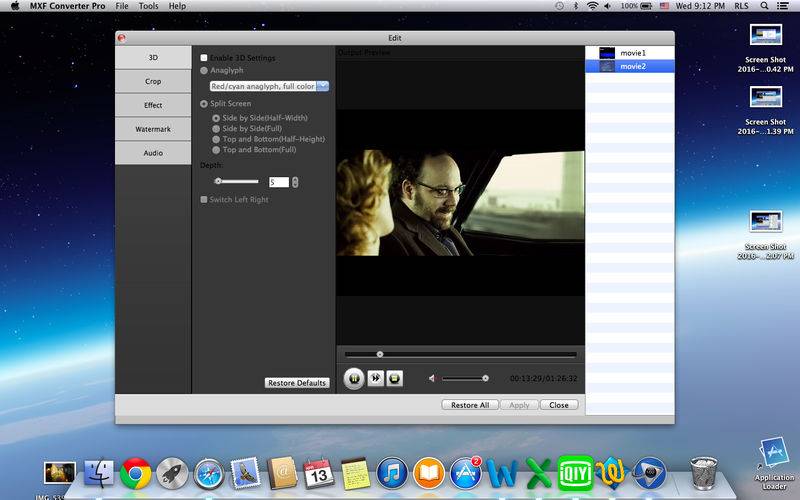Choose Side by Side(Half-Width)
This screenshot has height=500, width=800.
[x=216, y=118]
